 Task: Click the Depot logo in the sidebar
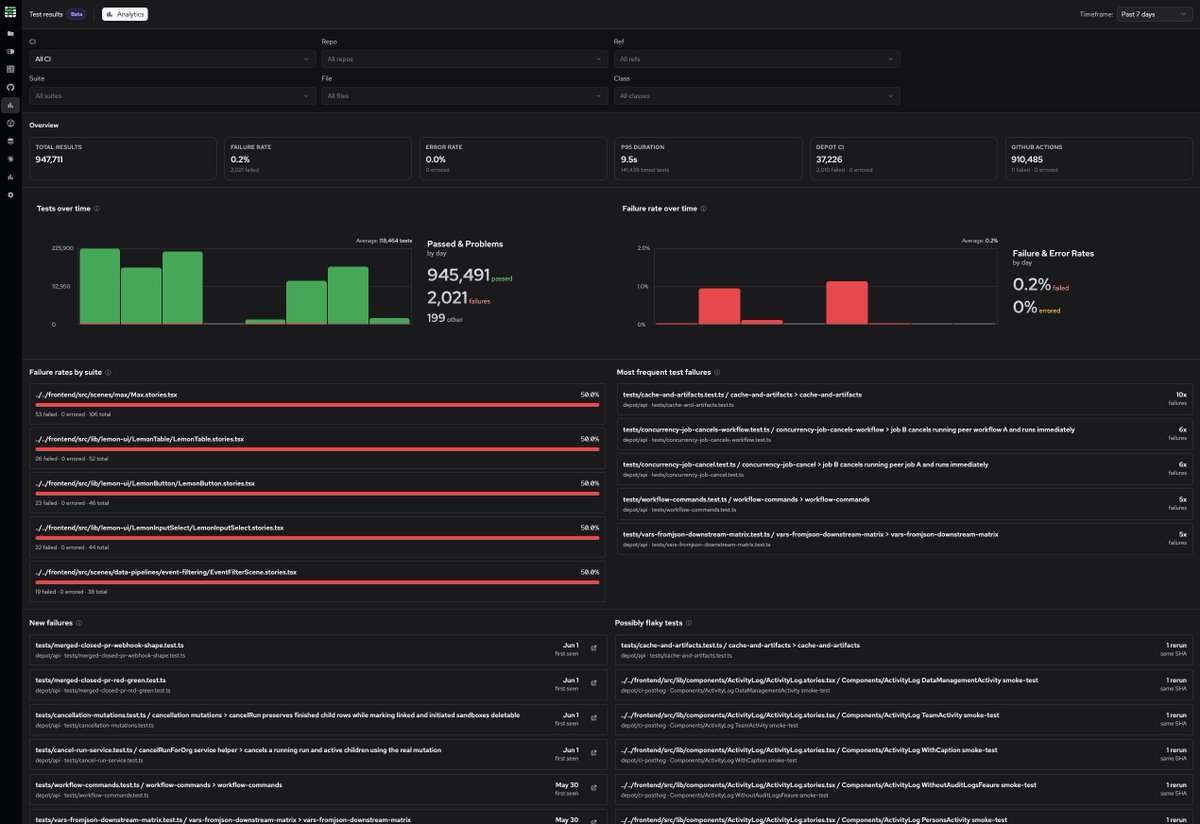[x=11, y=12]
